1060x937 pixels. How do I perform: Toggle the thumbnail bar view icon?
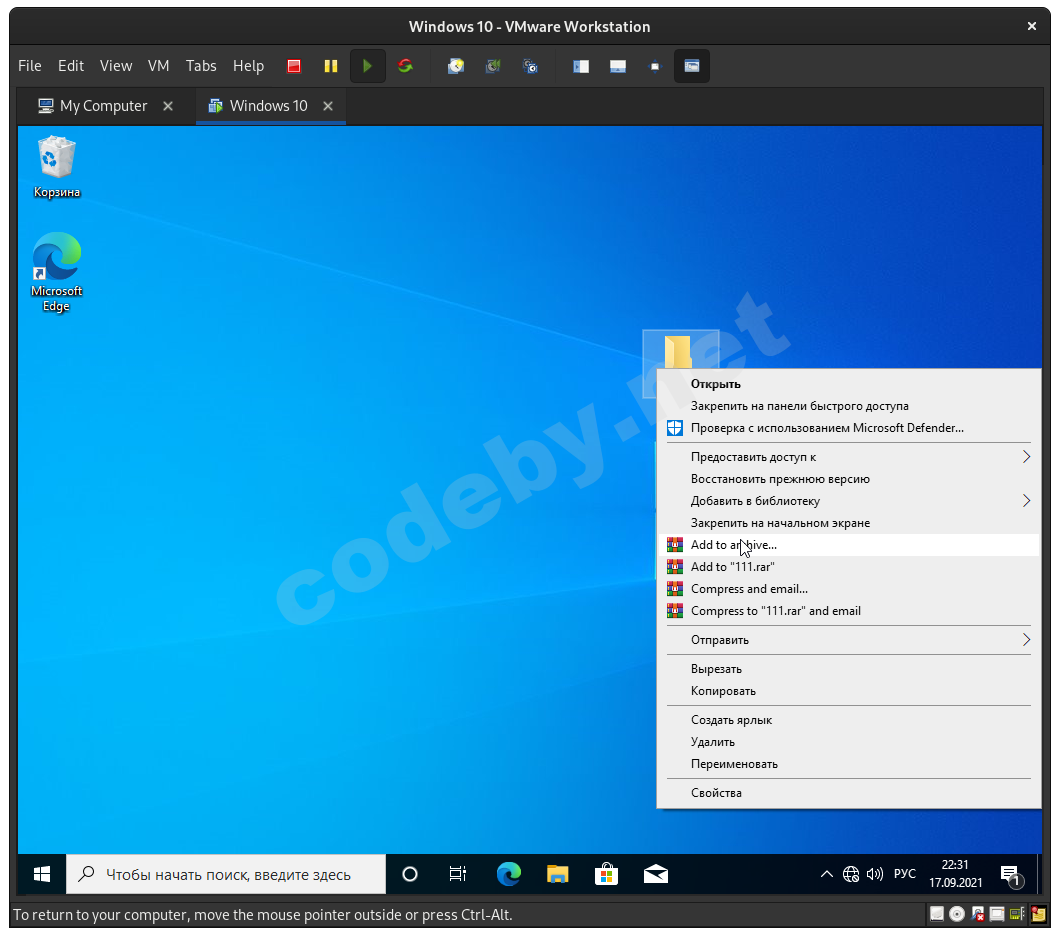pyautogui.click(x=618, y=66)
